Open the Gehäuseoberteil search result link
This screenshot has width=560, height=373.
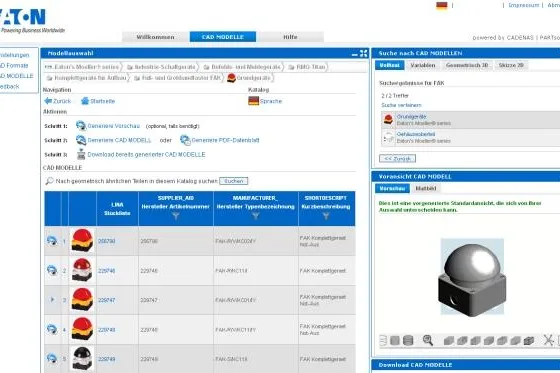pos(416,134)
